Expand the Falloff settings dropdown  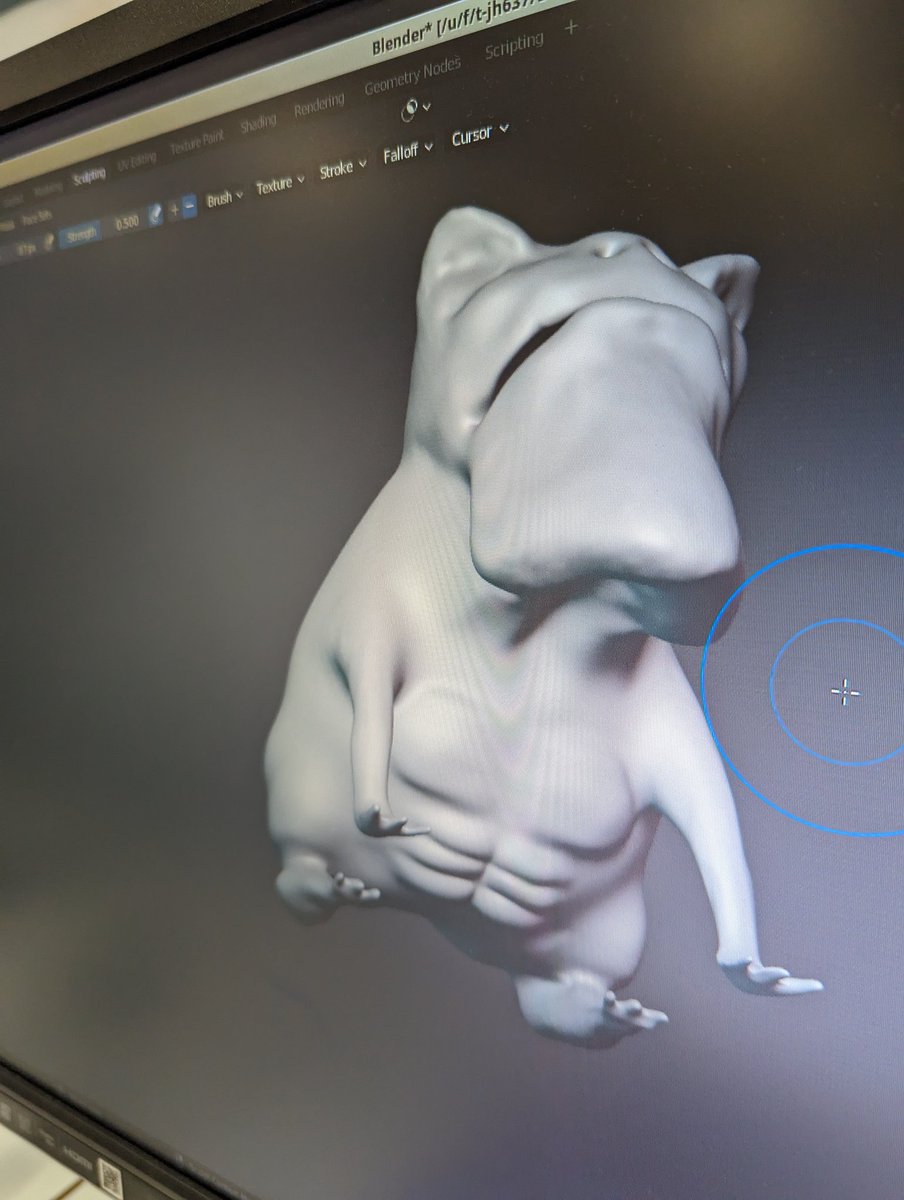408,153
